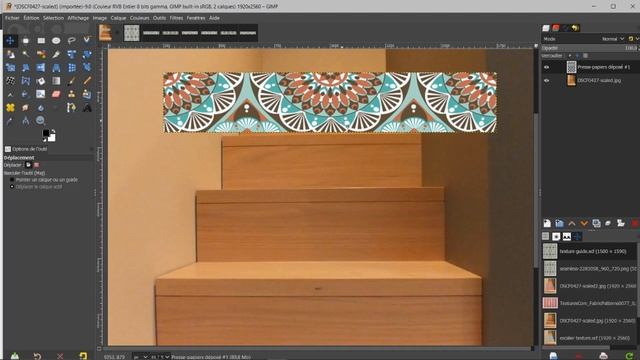
Task: Select the Heal tool
Action: pyautogui.click(x=10, y=107)
